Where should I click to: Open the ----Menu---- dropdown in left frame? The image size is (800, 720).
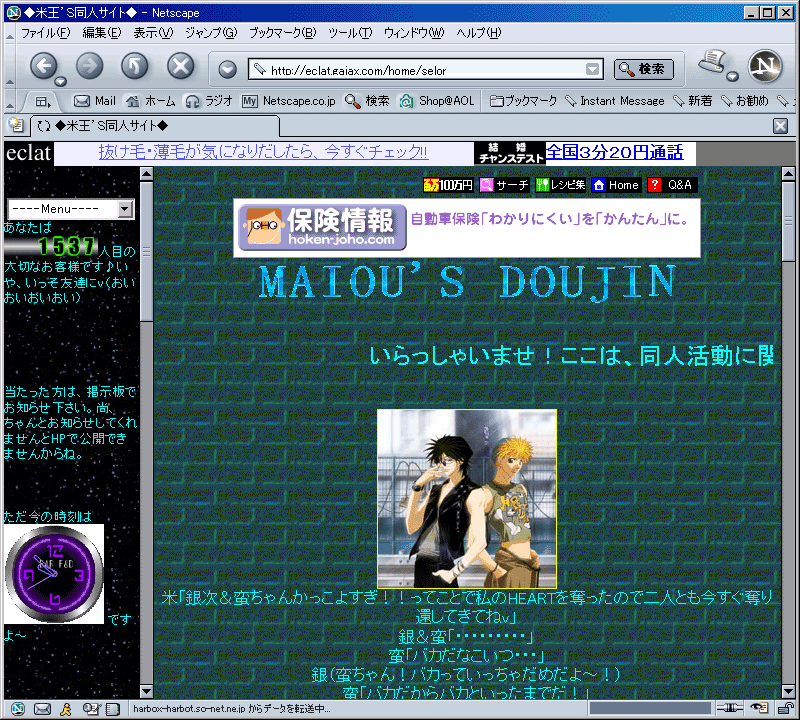(x=71, y=209)
